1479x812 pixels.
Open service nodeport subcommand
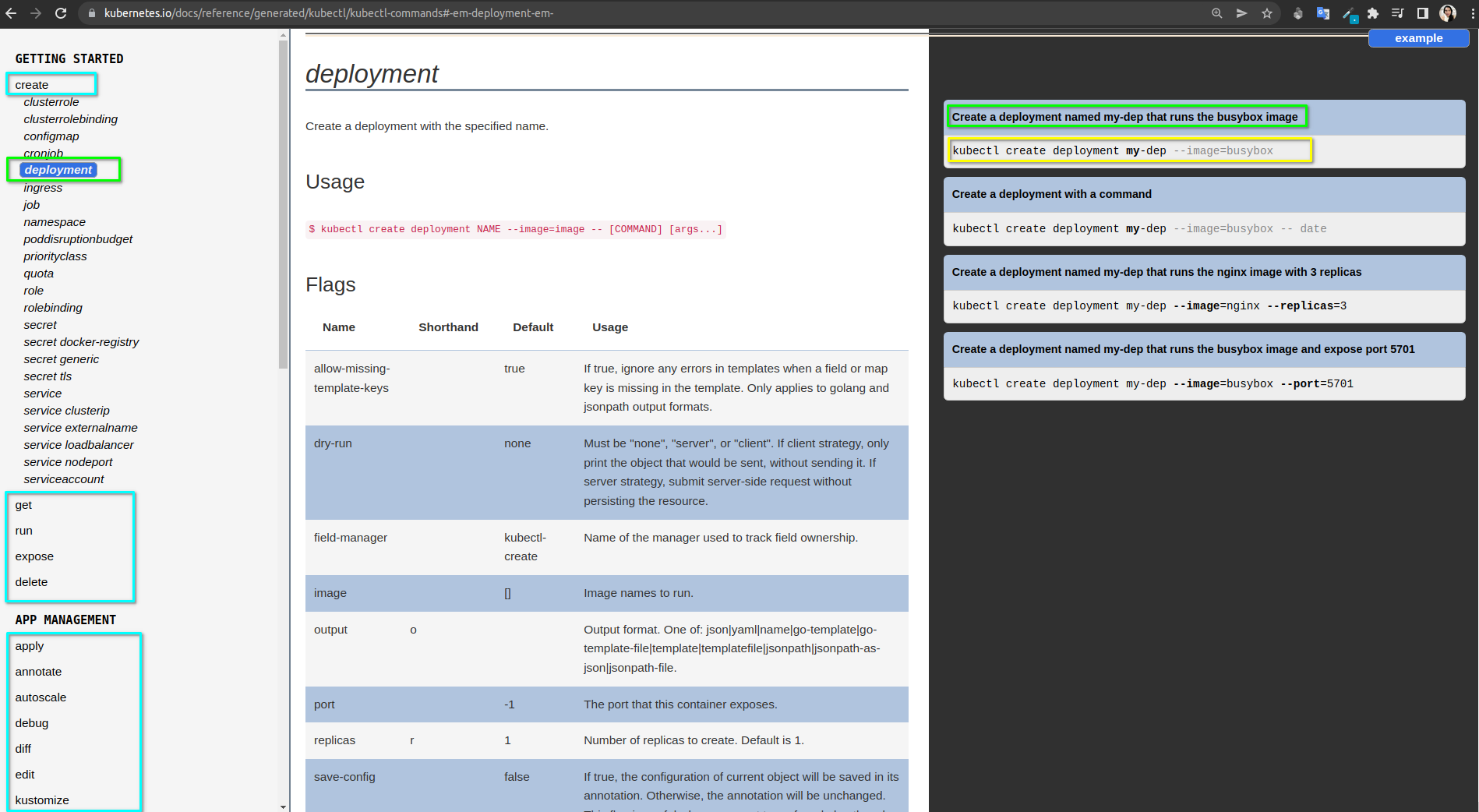pyautogui.click(x=68, y=462)
